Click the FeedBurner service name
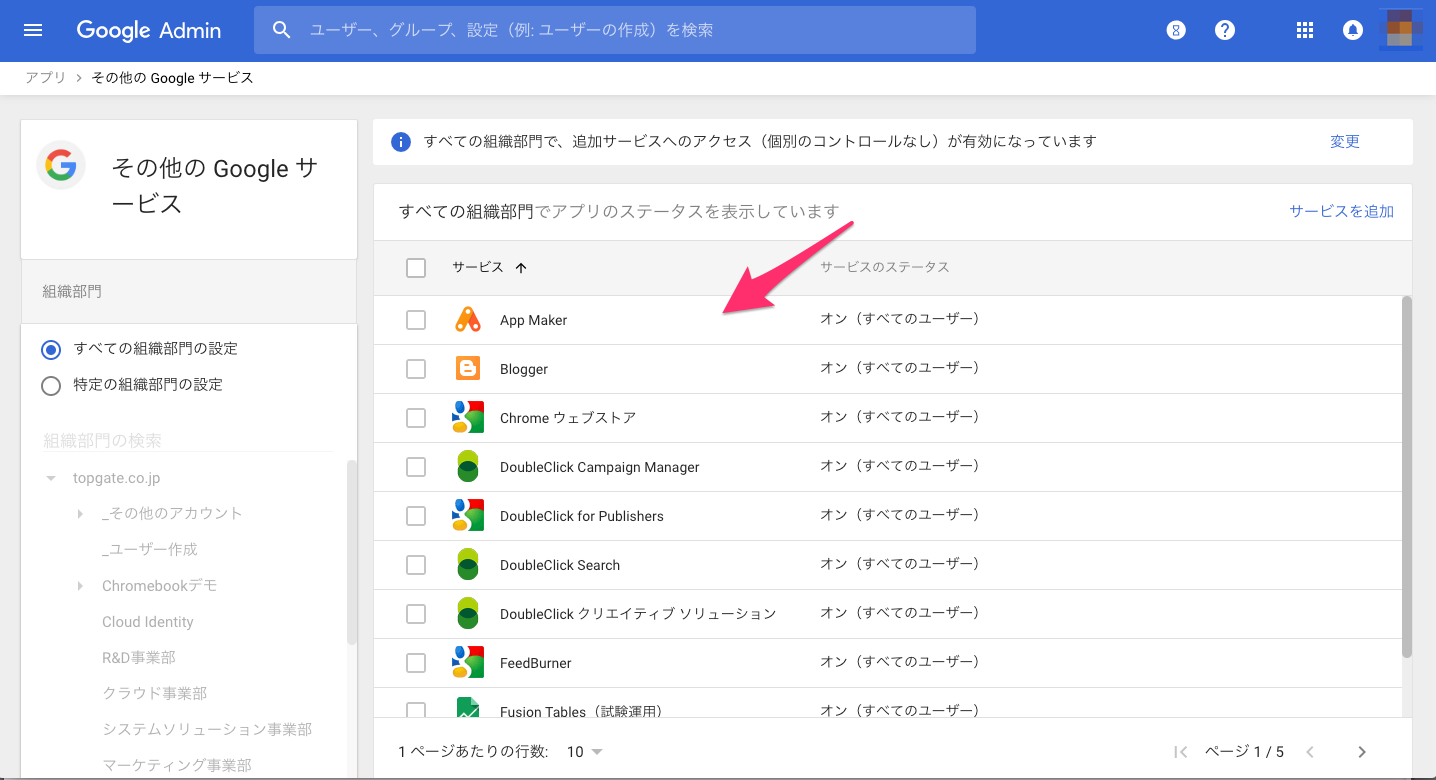Screen dimensions: 1436x780 tap(536, 663)
